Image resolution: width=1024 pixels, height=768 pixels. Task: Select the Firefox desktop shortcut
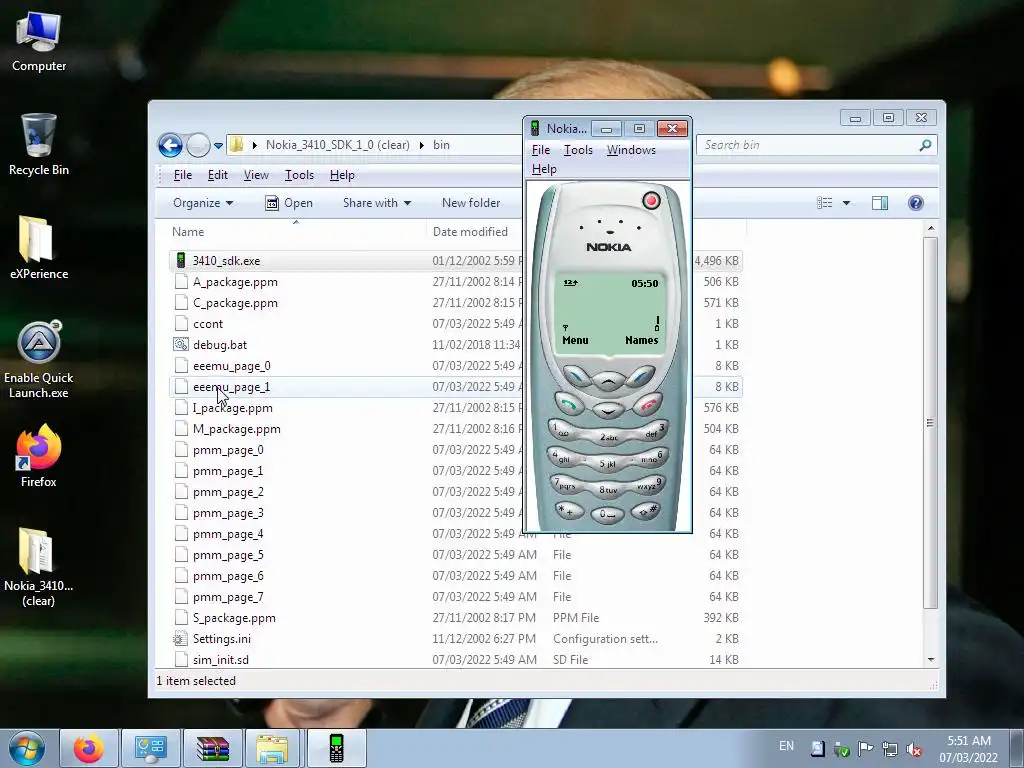39,456
